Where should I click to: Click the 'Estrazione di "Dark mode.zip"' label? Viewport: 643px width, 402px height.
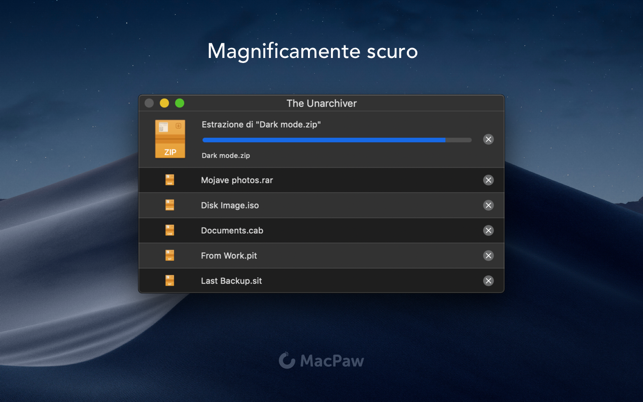[261, 125]
